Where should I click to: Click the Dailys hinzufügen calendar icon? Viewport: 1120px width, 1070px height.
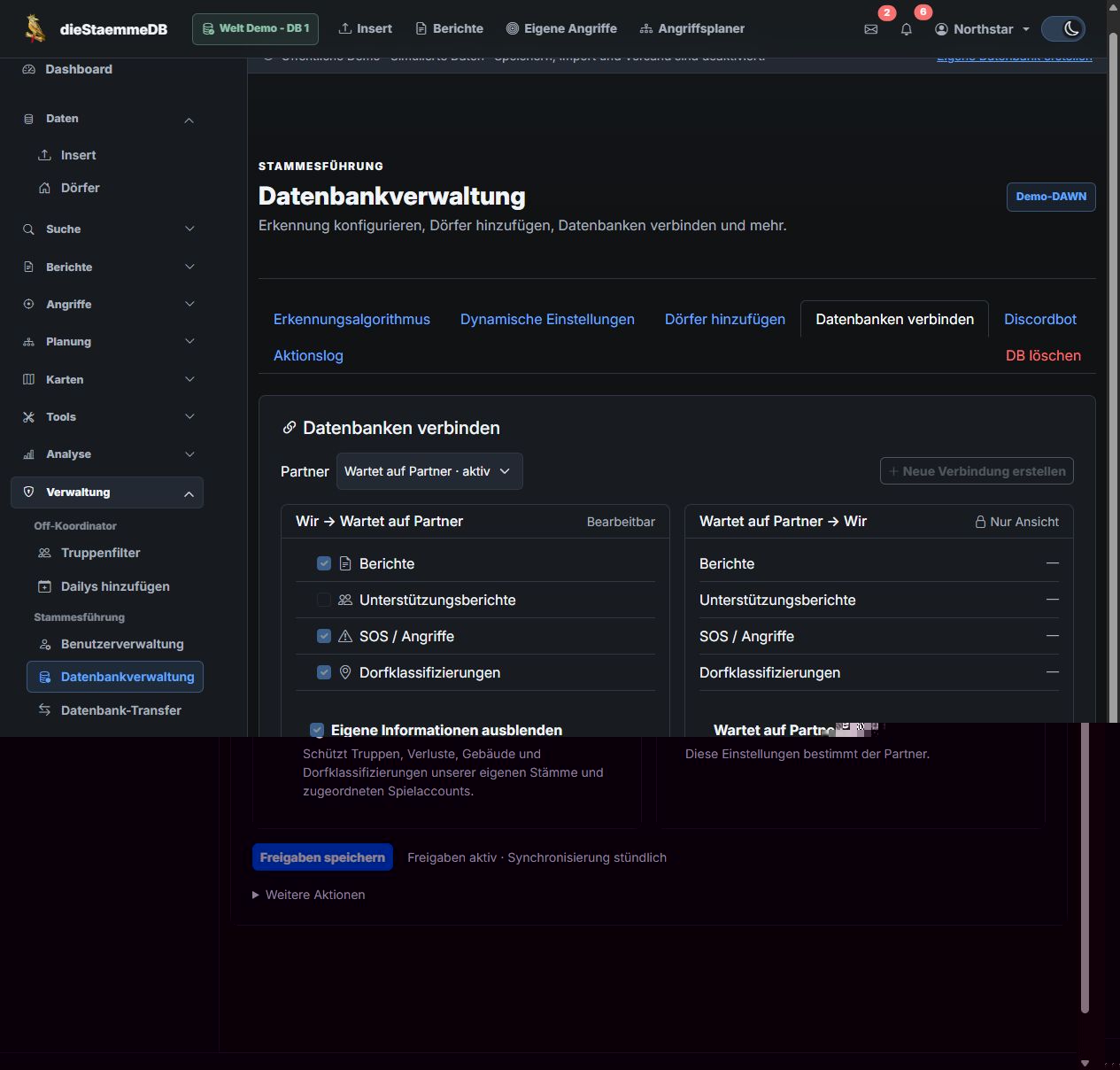coord(44,586)
